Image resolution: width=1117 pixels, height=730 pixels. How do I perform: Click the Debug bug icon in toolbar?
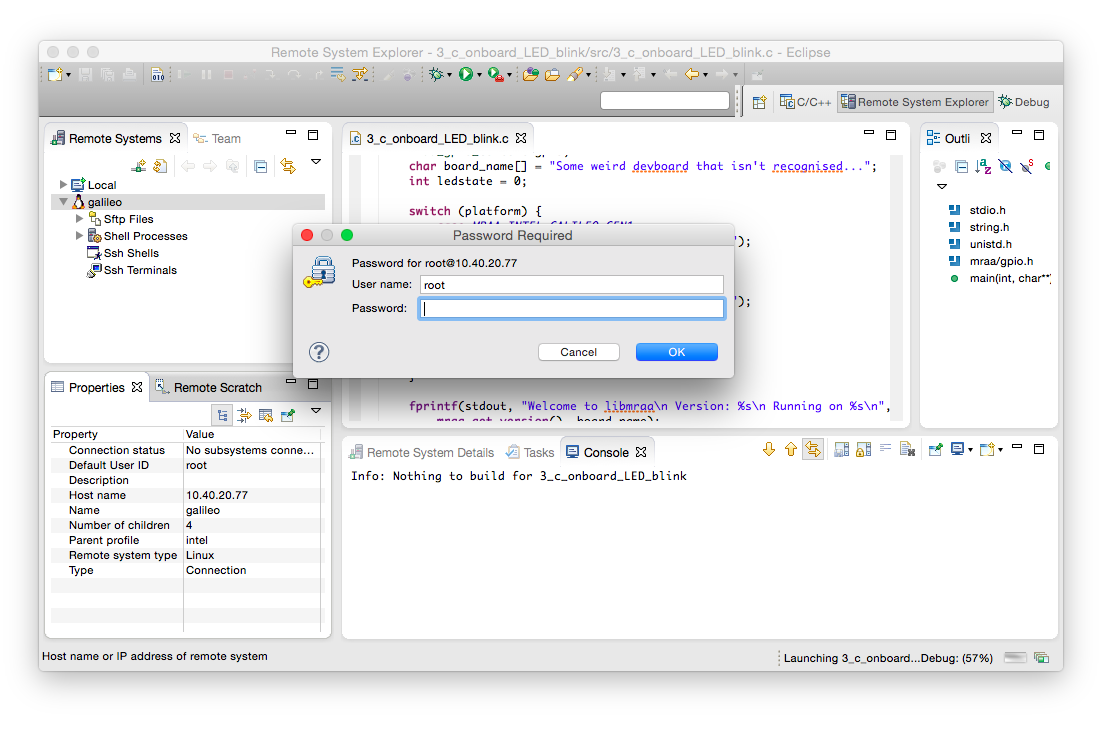436,74
